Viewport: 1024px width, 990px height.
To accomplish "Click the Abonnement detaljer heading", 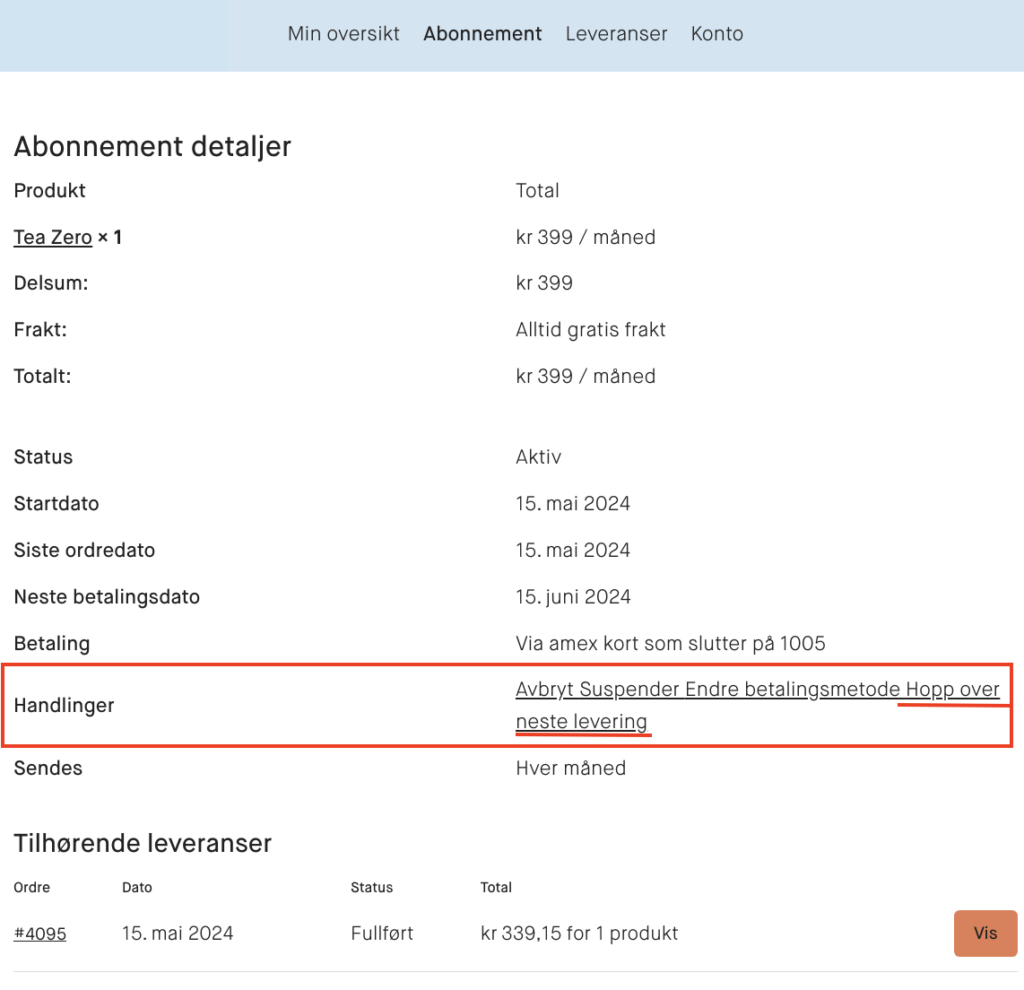I will 152,147.
